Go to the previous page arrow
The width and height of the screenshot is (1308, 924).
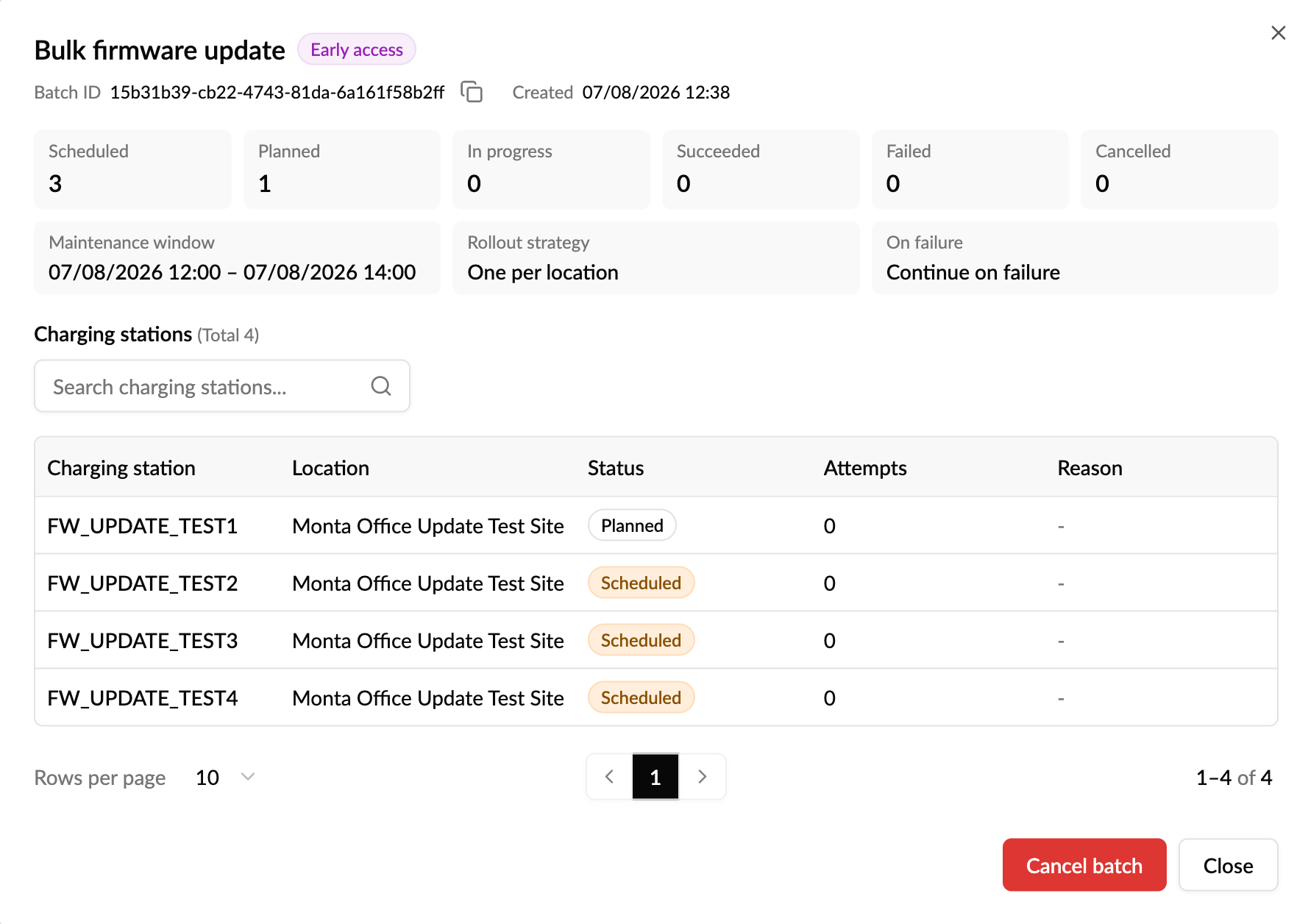(x=609, y=777)
